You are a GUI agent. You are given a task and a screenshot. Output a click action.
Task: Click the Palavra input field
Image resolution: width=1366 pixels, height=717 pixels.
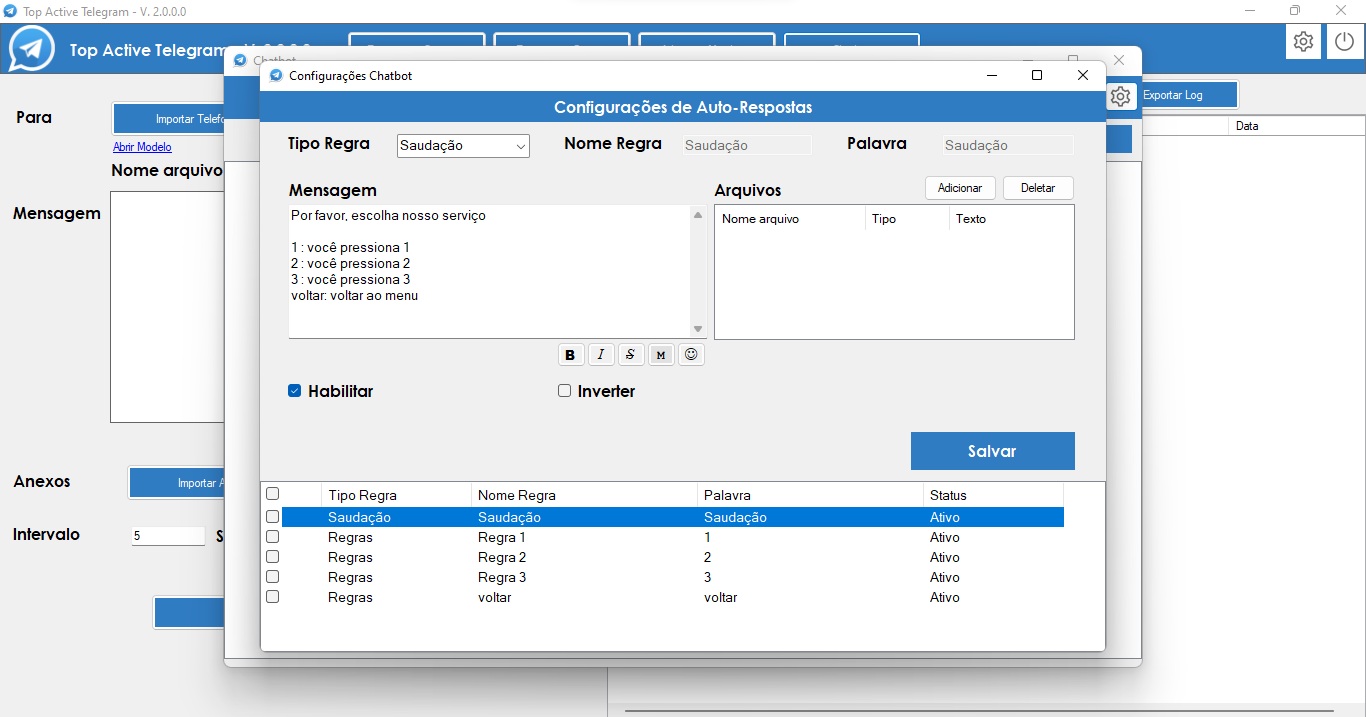(x=1008, y=145)
